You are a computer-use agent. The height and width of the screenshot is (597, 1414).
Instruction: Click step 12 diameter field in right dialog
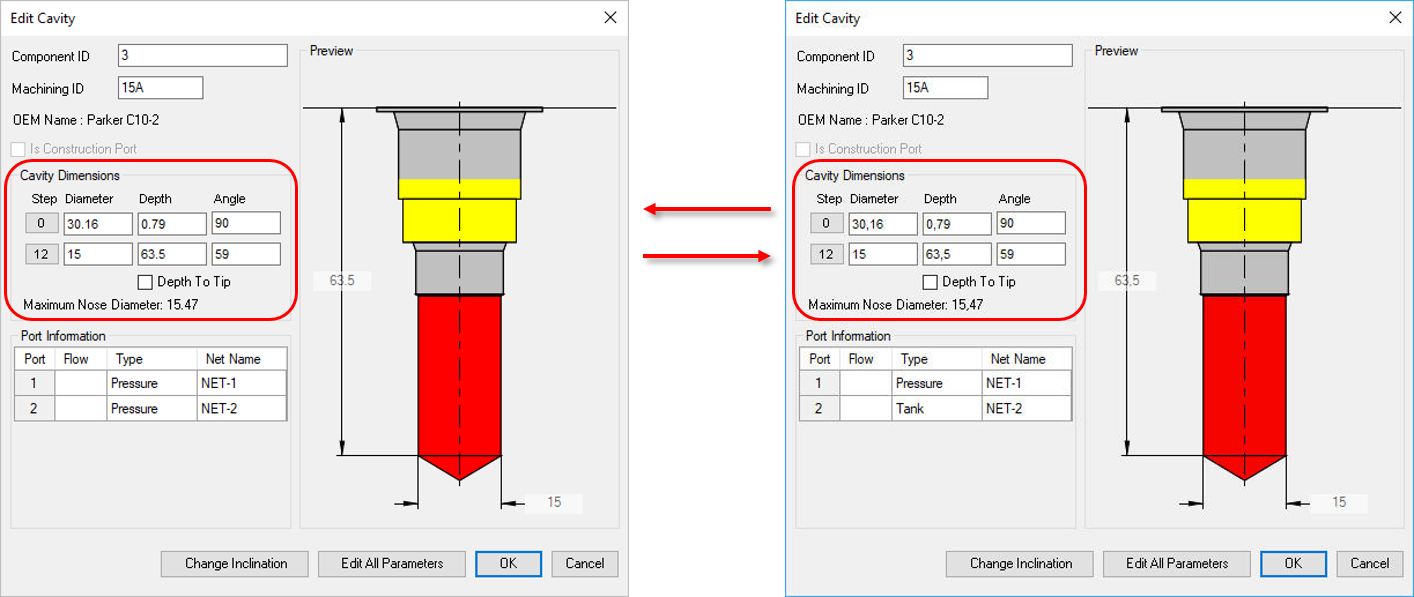click(x=883, y=254)
